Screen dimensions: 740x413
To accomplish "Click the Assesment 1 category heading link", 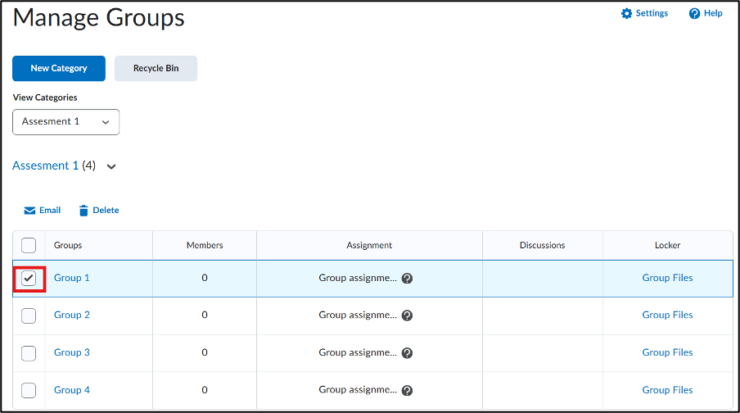I will pos(45,166).
